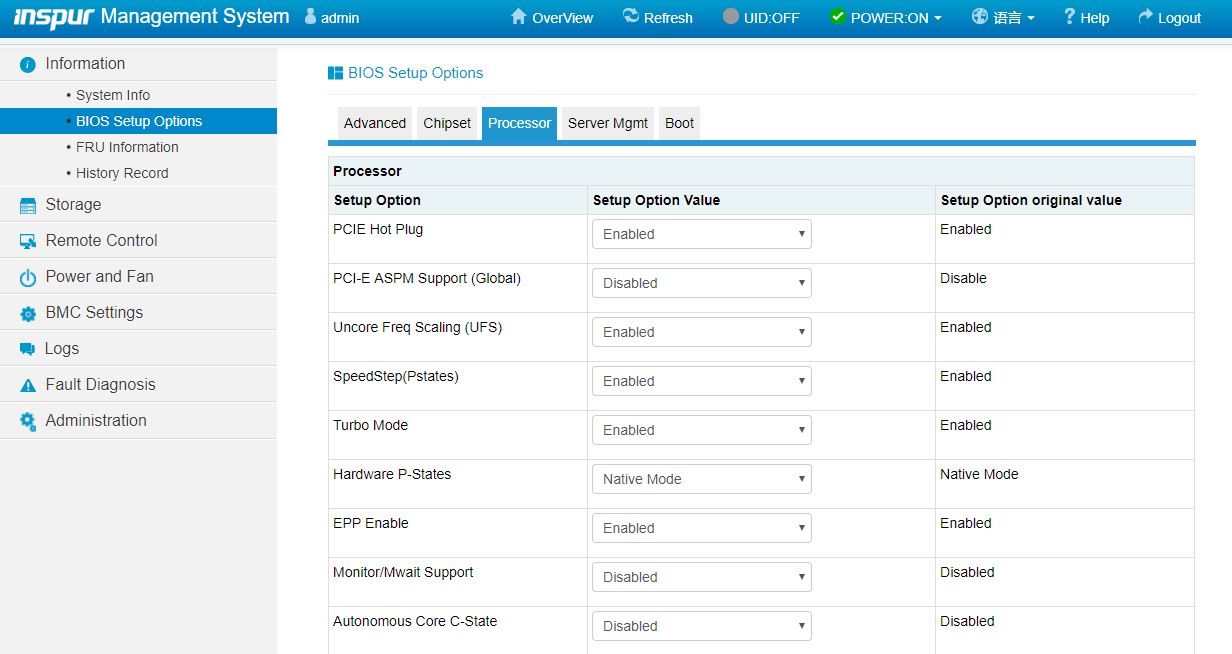Click the UID:OFF label
The width and height of the screenshot is (1232, 654).
(x=772, y=18)
